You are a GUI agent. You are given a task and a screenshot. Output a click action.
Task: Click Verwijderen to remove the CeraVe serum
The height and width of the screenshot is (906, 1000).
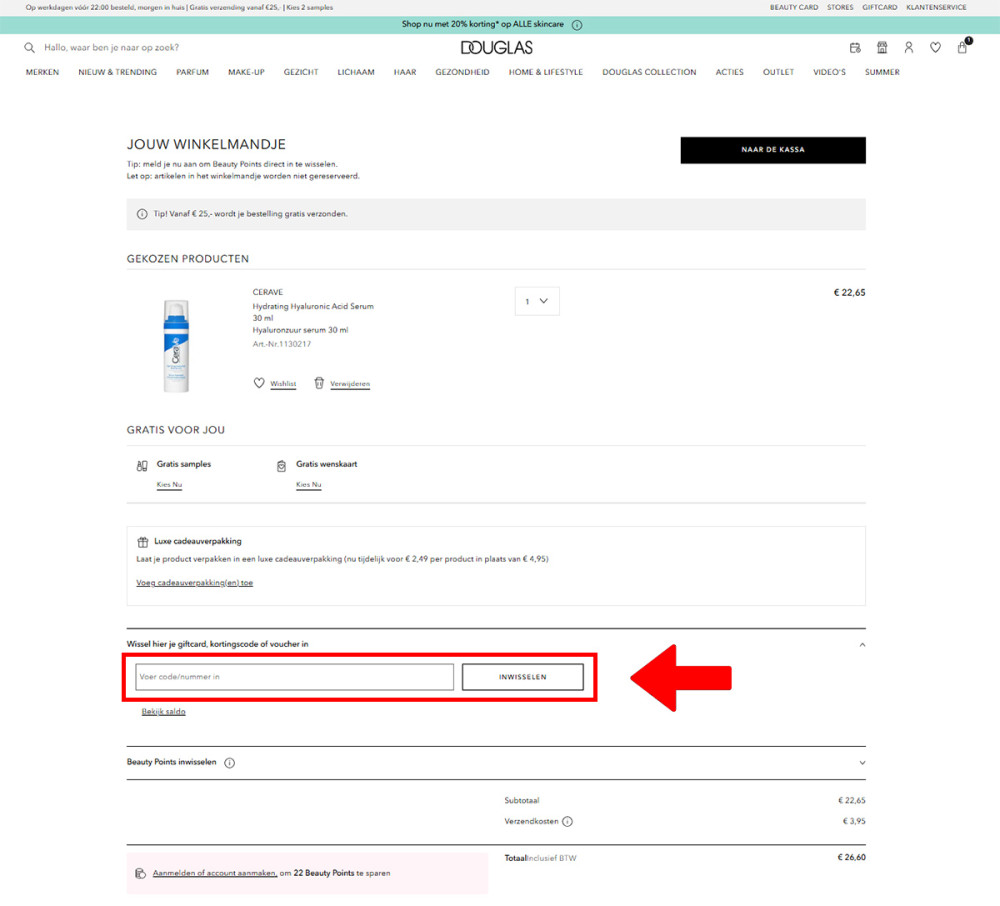click(350, 384)
